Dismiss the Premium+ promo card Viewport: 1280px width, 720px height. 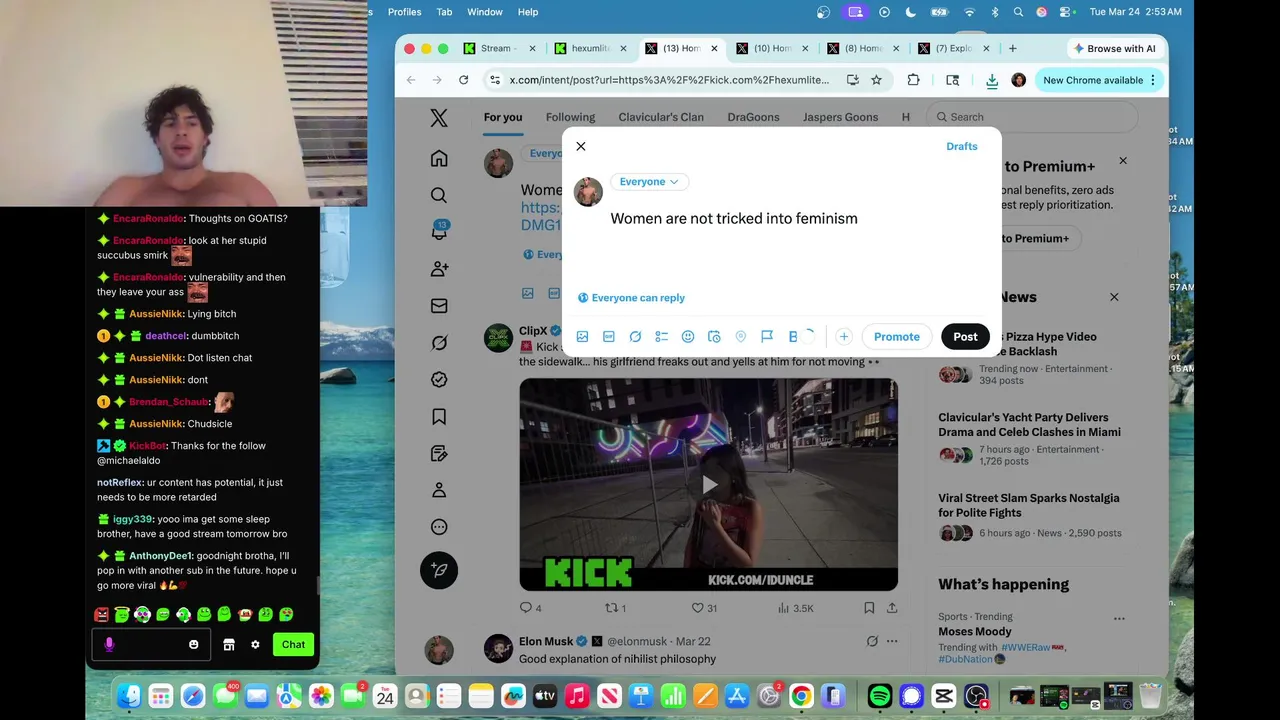1123,161
